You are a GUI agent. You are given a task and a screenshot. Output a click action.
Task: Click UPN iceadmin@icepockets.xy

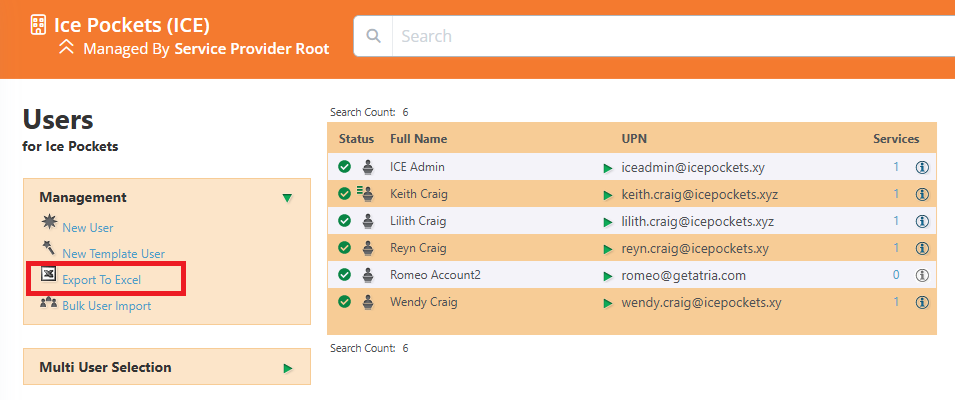(x=693, y=167)
